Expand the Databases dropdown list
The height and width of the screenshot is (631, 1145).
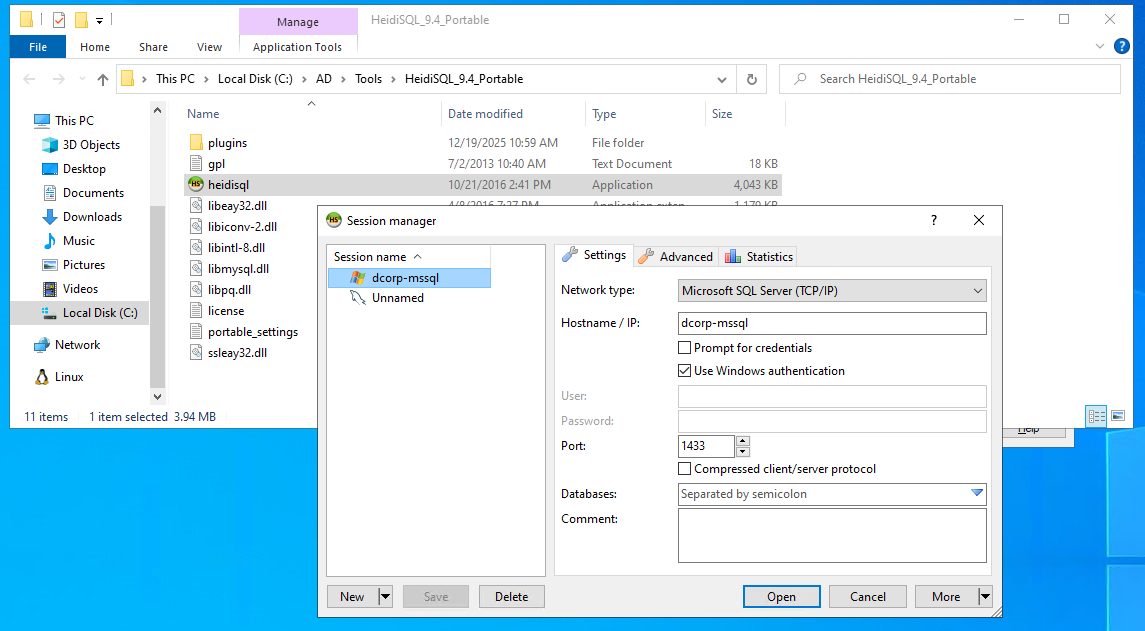point(977,493)
